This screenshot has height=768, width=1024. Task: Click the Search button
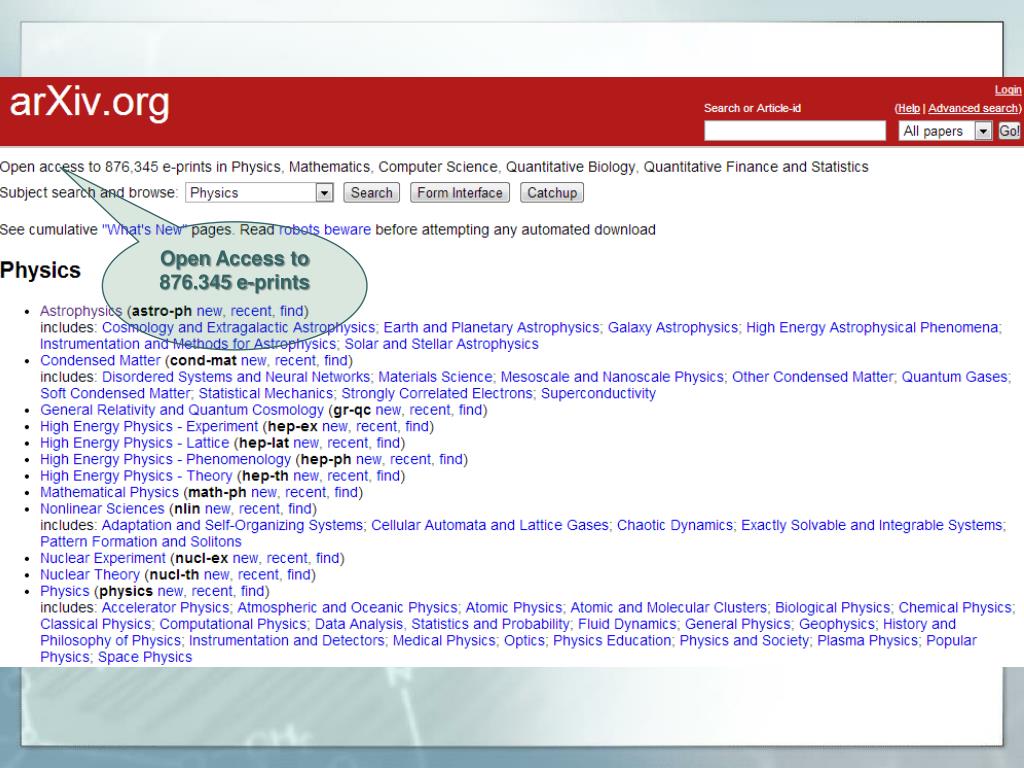point(372,193)
